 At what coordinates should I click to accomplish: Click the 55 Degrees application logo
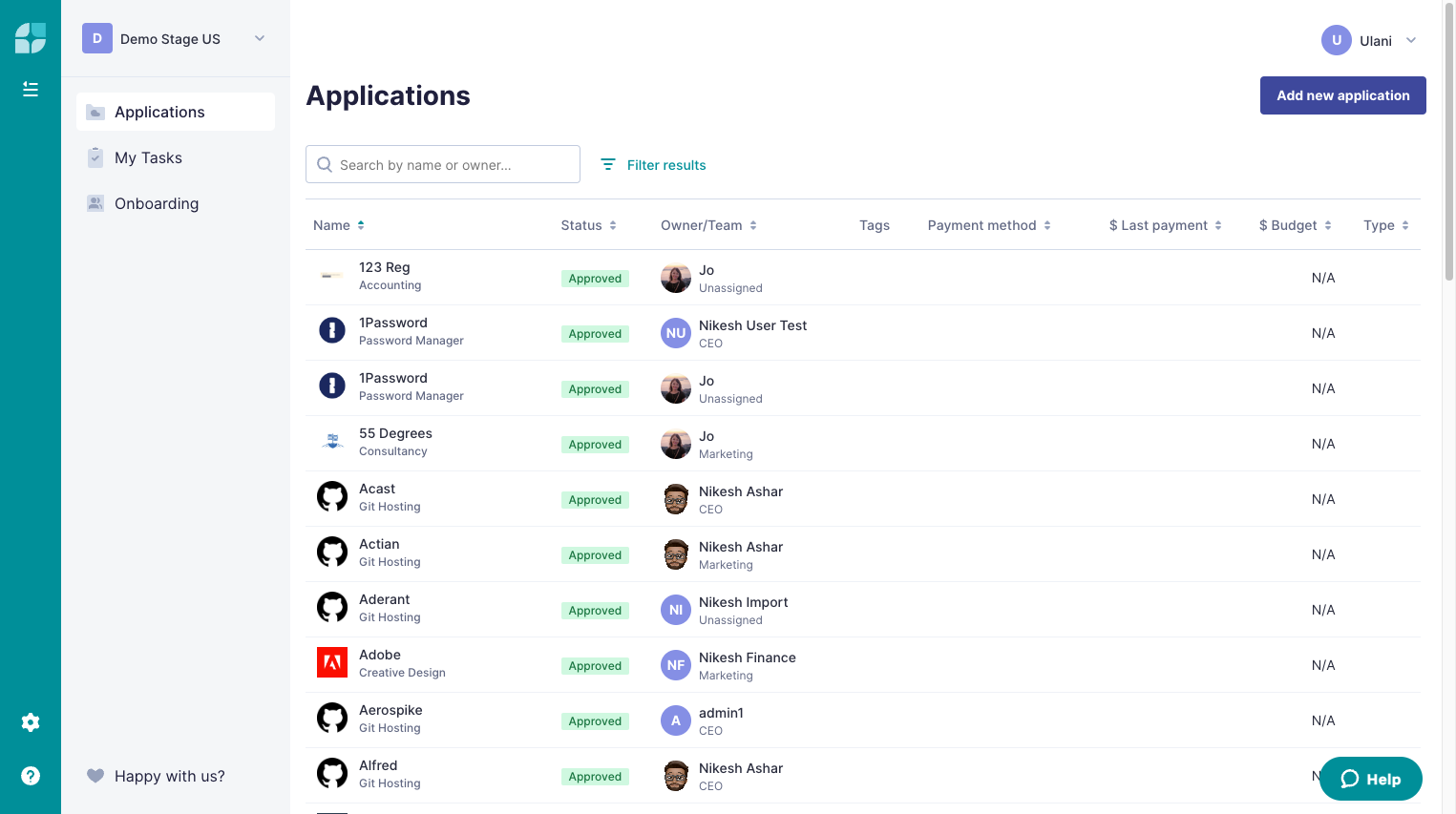point(332,441)
